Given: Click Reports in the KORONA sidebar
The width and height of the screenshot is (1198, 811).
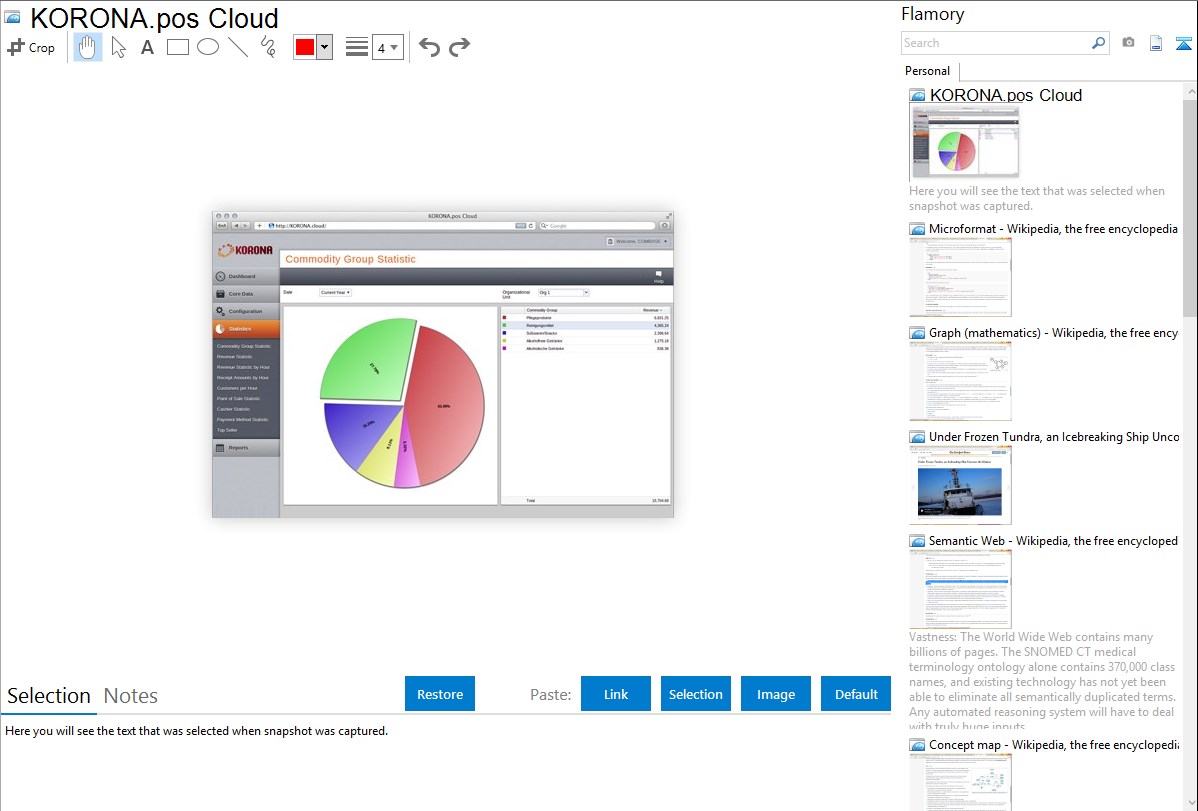Looking at the screenshot, I should click(246, 448).
